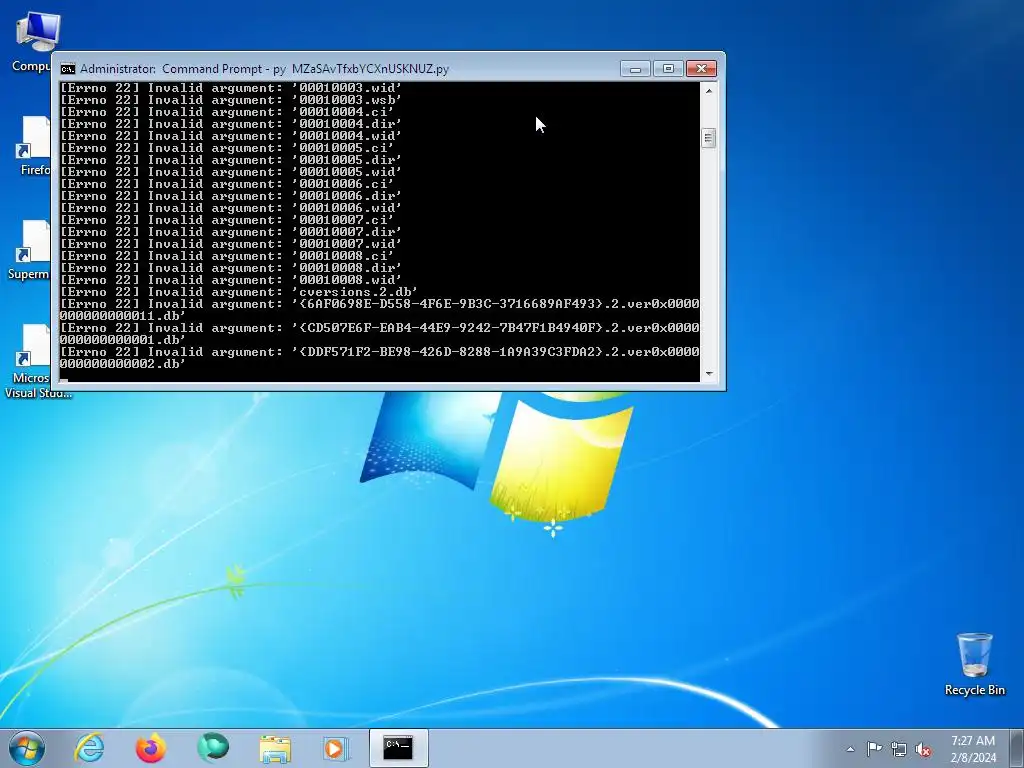Open the Command Prompt system menu icon
The height and width of the screenshot is (768, 1024).
tap(67, 69)
